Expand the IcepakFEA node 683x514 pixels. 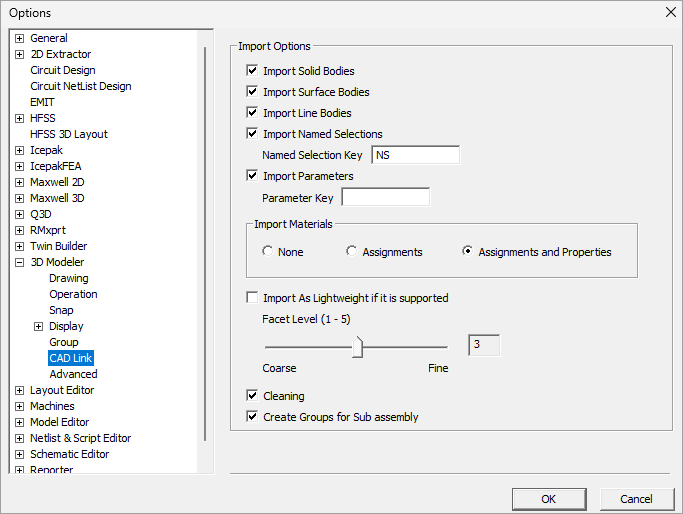pos(19,166)
